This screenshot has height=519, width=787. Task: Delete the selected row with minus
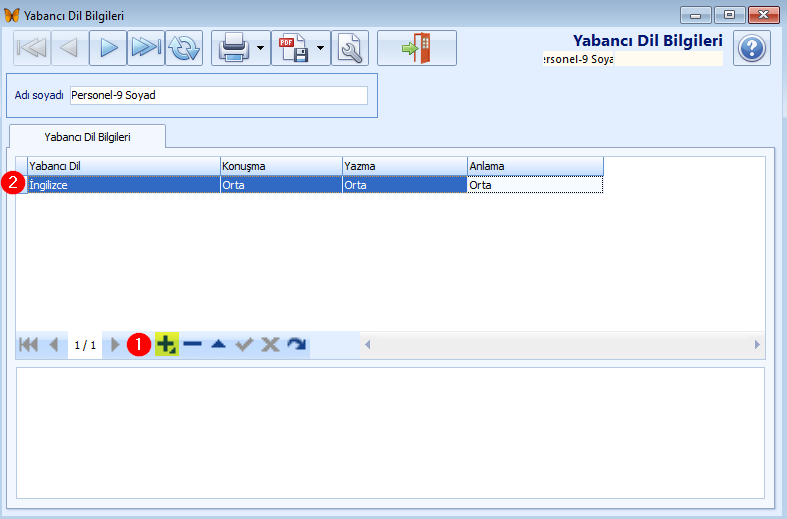[193, 344]
